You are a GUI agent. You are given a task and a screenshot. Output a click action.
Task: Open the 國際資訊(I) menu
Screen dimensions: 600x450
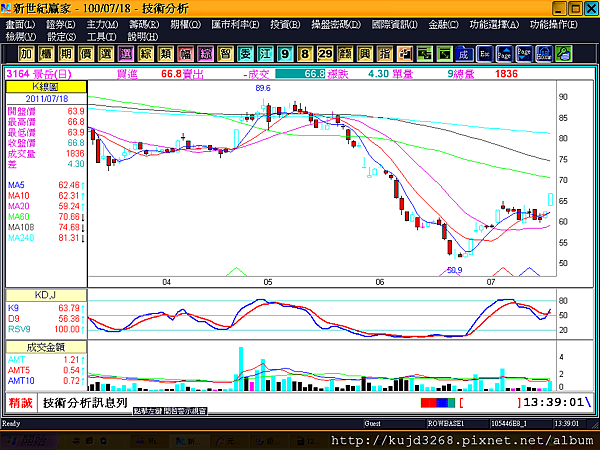pyautogui.click(x=395, y=24)
